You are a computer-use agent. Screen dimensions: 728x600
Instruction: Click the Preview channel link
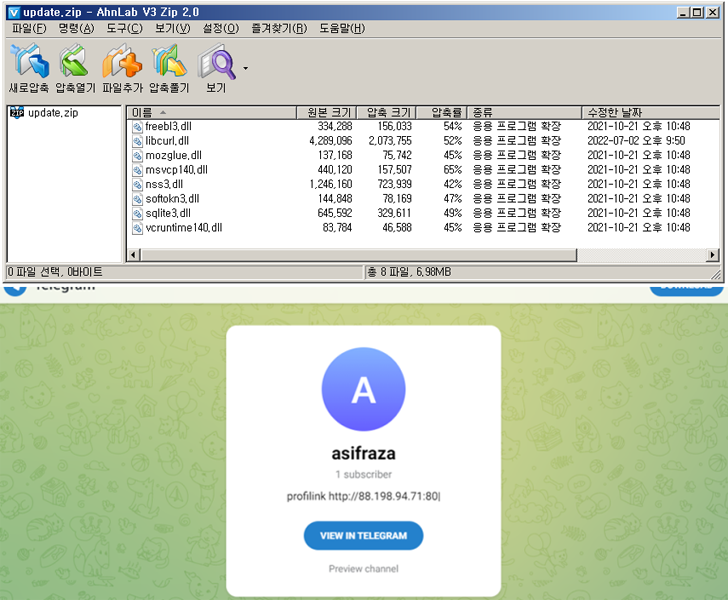363,569
